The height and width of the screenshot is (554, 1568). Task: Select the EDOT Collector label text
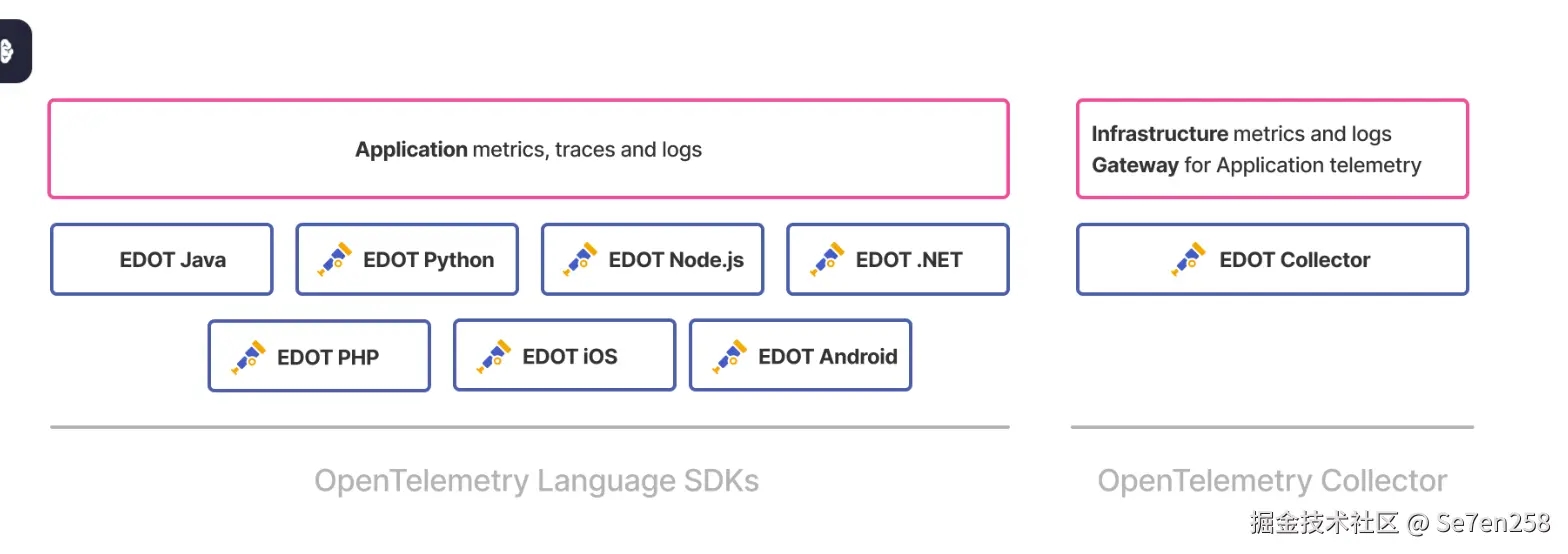pos(1294,260)
